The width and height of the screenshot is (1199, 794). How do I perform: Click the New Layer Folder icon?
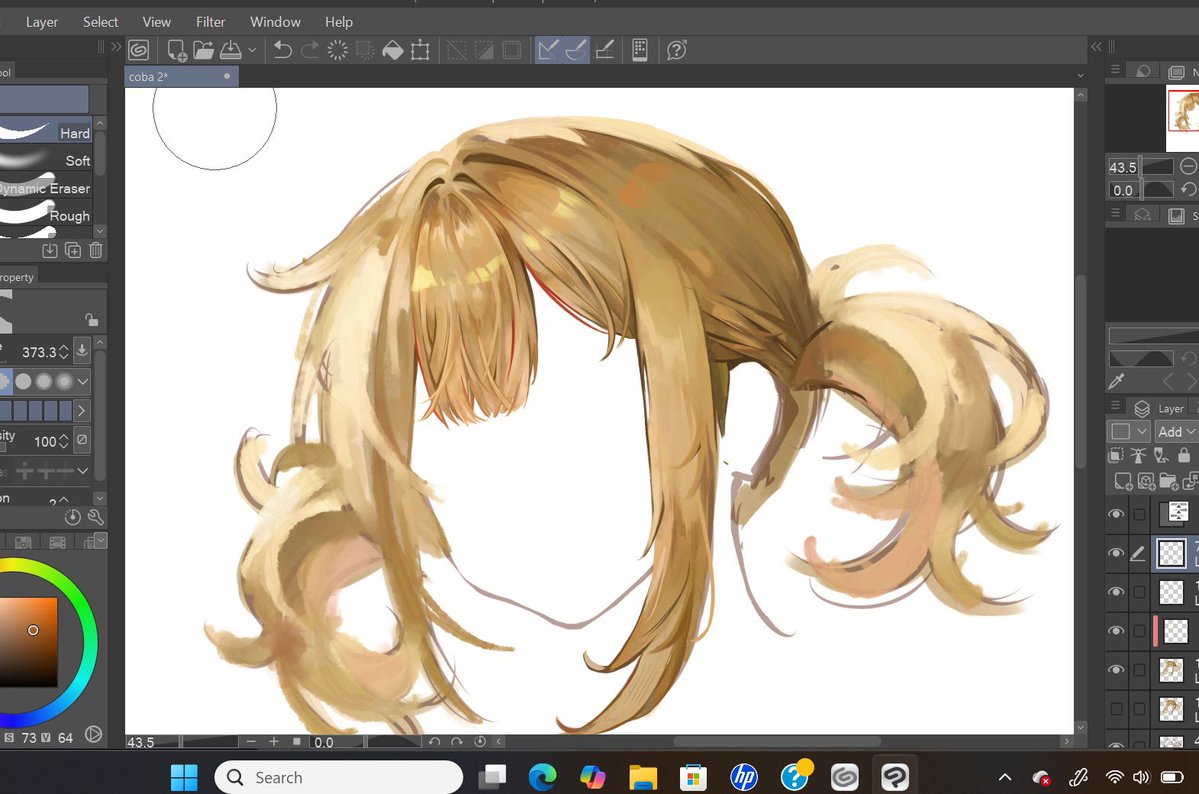point(1168,481)
